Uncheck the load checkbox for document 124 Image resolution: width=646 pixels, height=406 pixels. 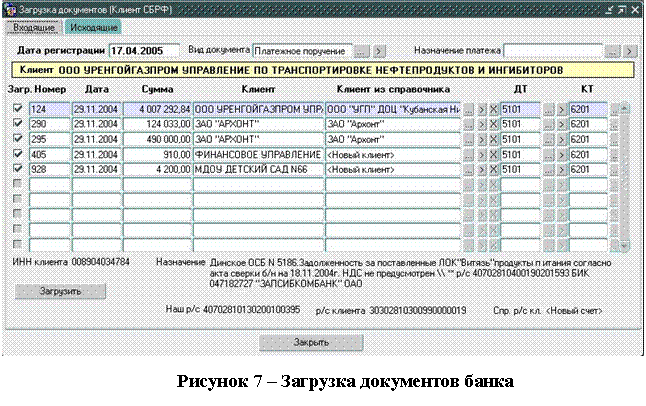coord(17,108)
